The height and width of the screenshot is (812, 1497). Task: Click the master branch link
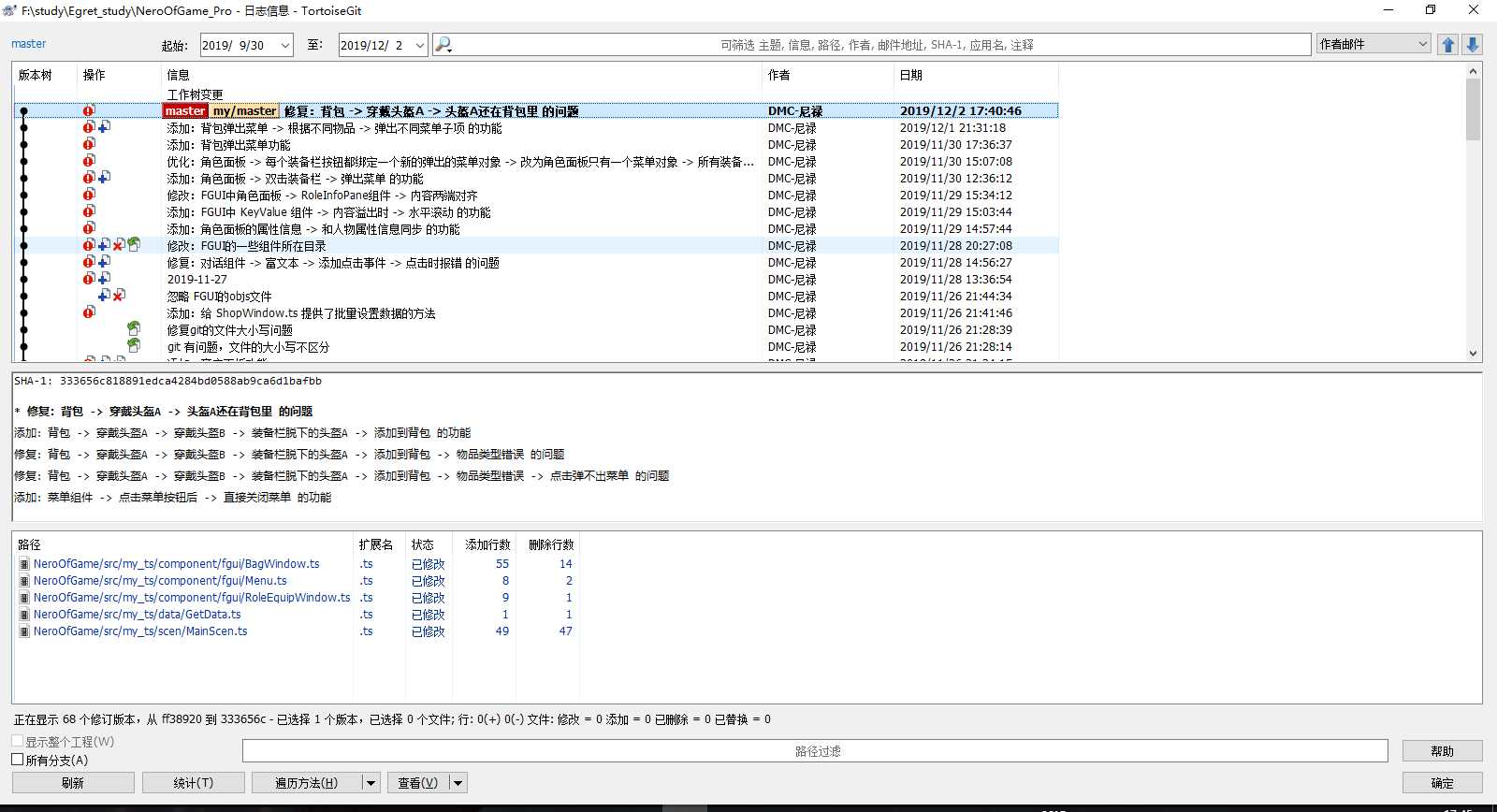[x=28, y=44]
